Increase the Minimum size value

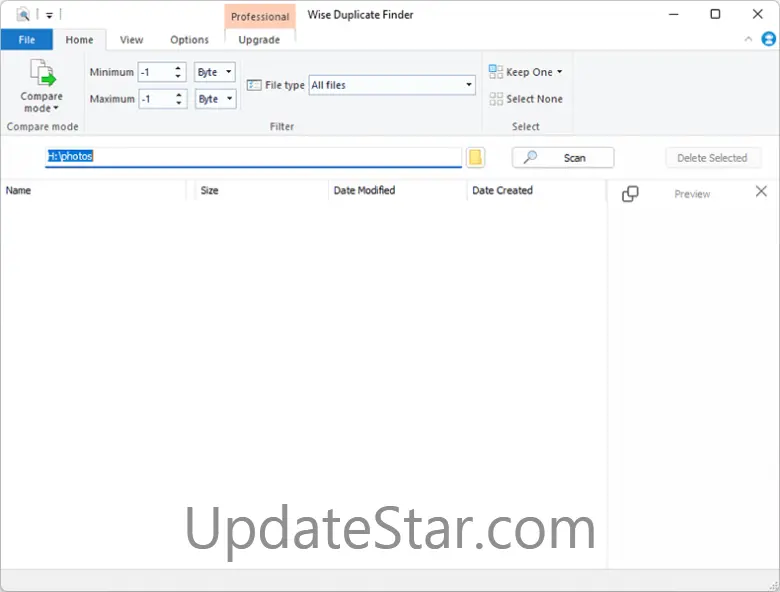(x=178, y=68)
